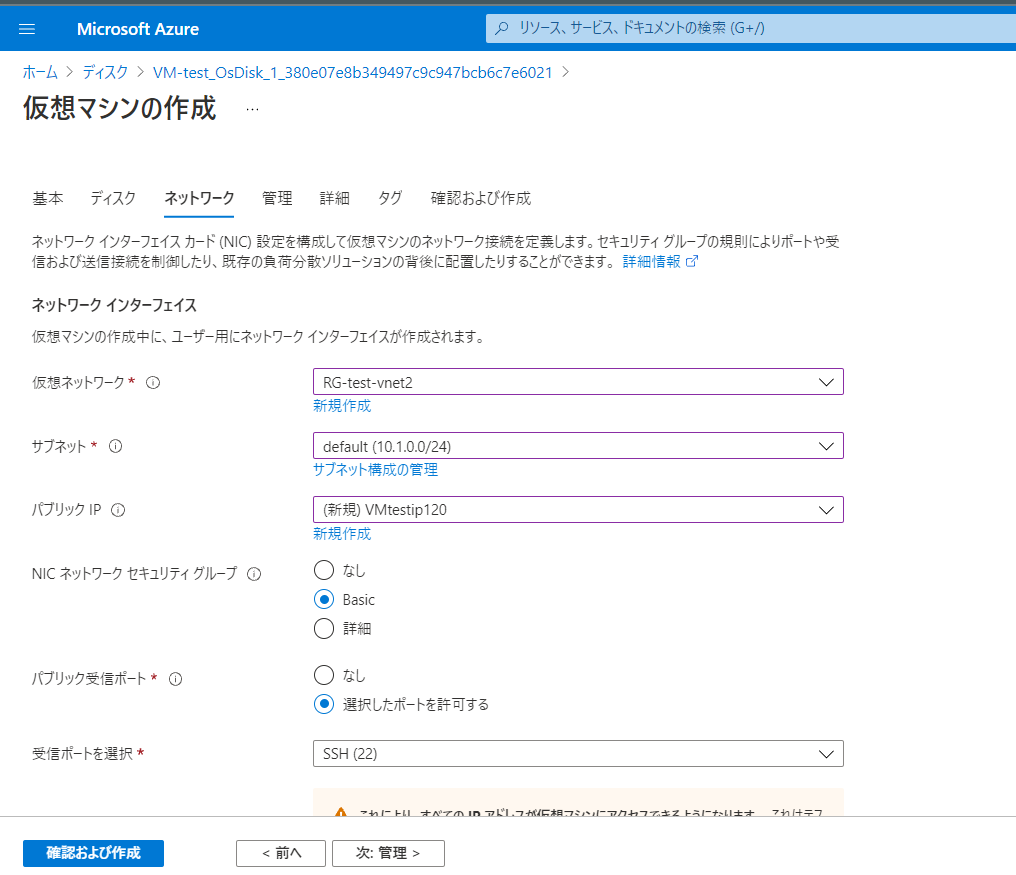
Task: Open the 仮想ネットワーク RG-test-vnet2 dropdown
Action: click(x=578, y=382)
